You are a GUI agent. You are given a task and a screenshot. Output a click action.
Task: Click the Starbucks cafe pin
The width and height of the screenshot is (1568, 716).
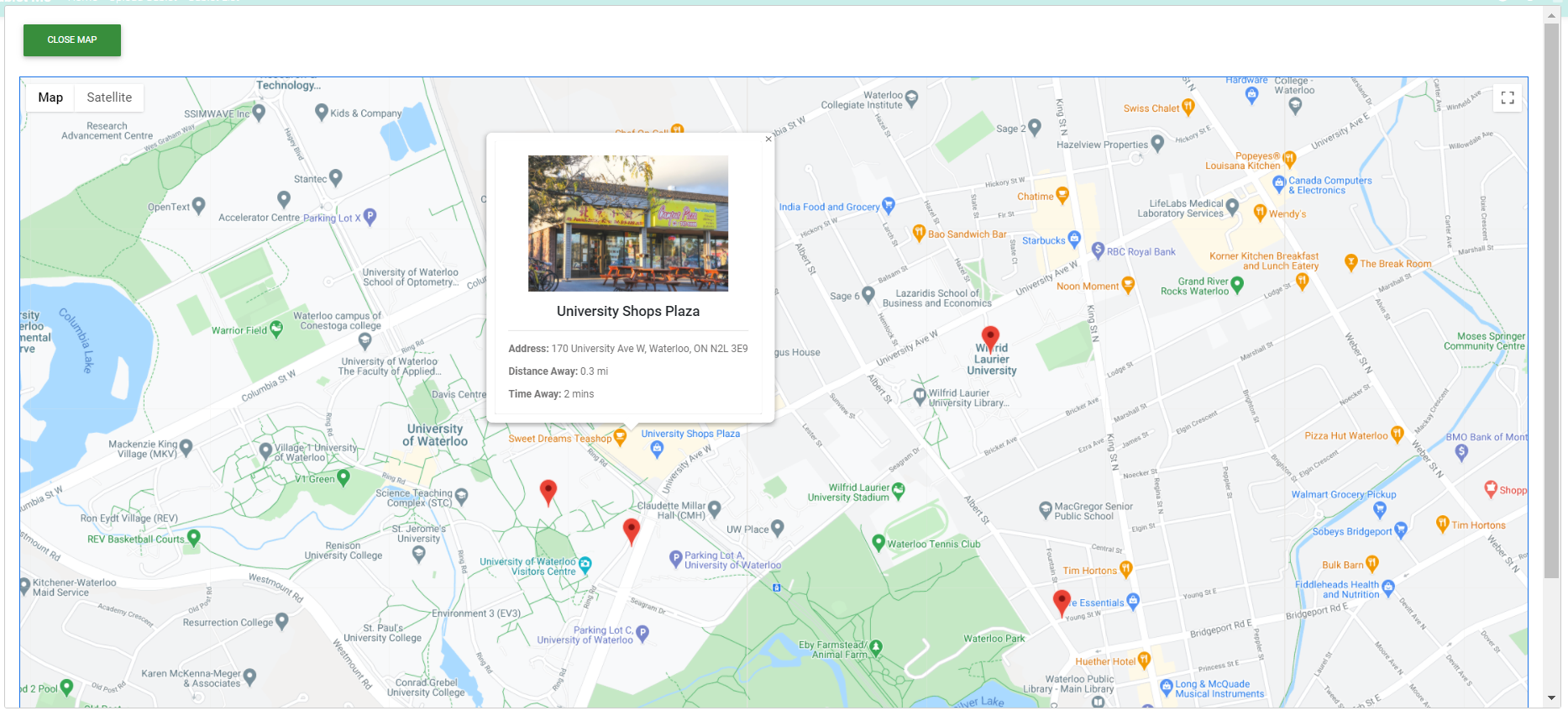(1074, 240)
